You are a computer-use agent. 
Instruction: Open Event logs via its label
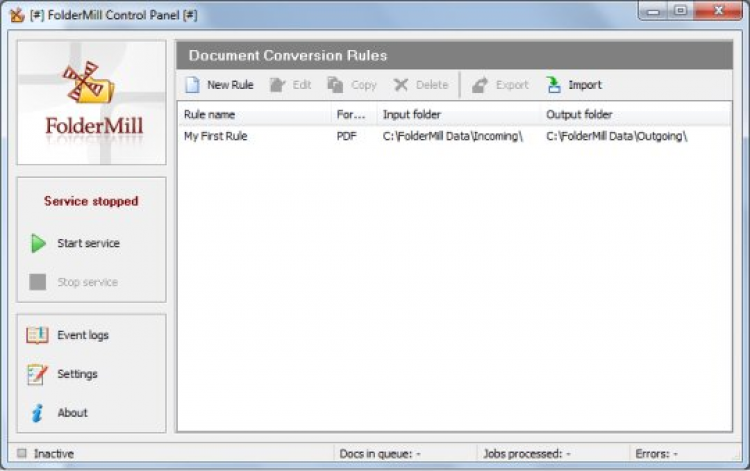pos(83,335)
